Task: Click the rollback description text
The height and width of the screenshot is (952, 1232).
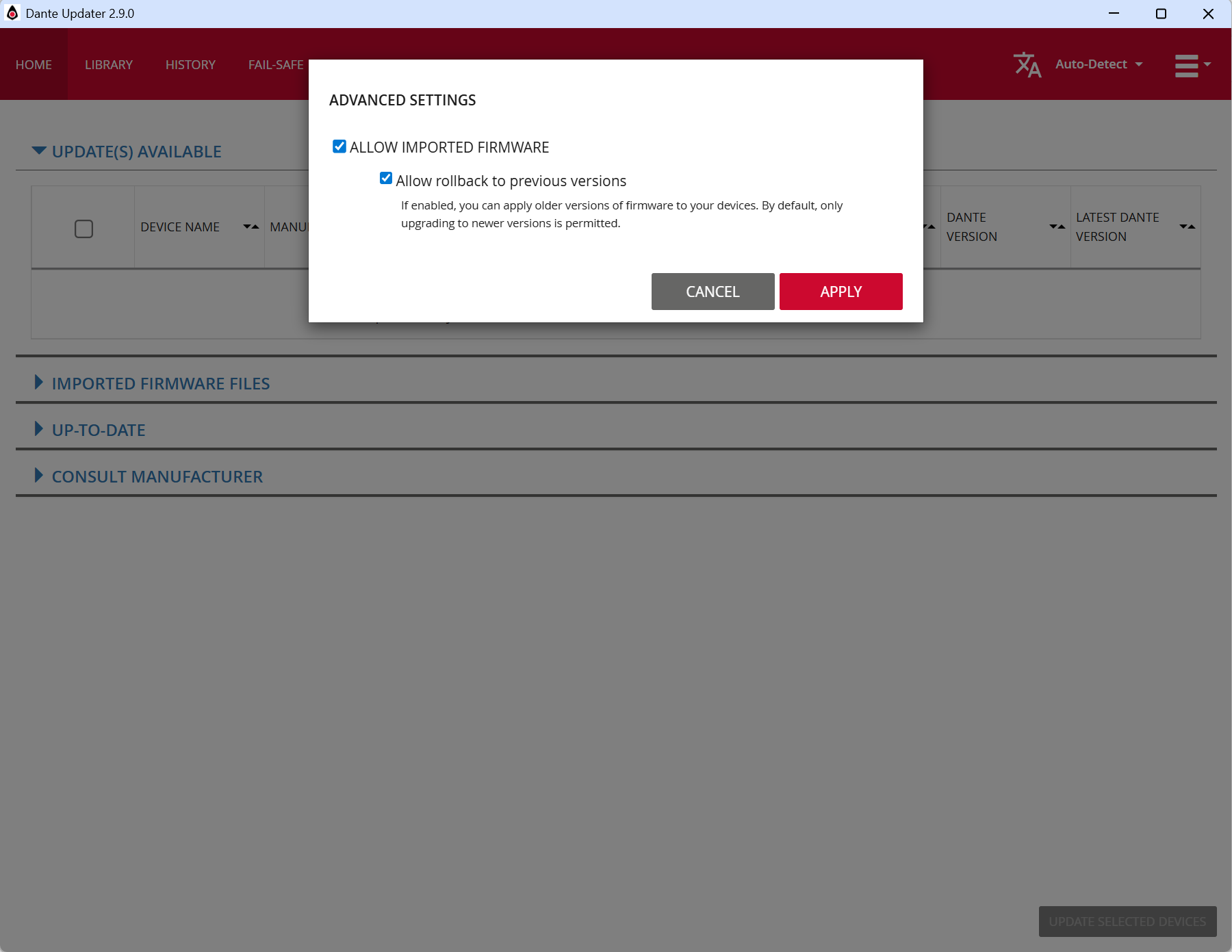Action: pos(621,214)
